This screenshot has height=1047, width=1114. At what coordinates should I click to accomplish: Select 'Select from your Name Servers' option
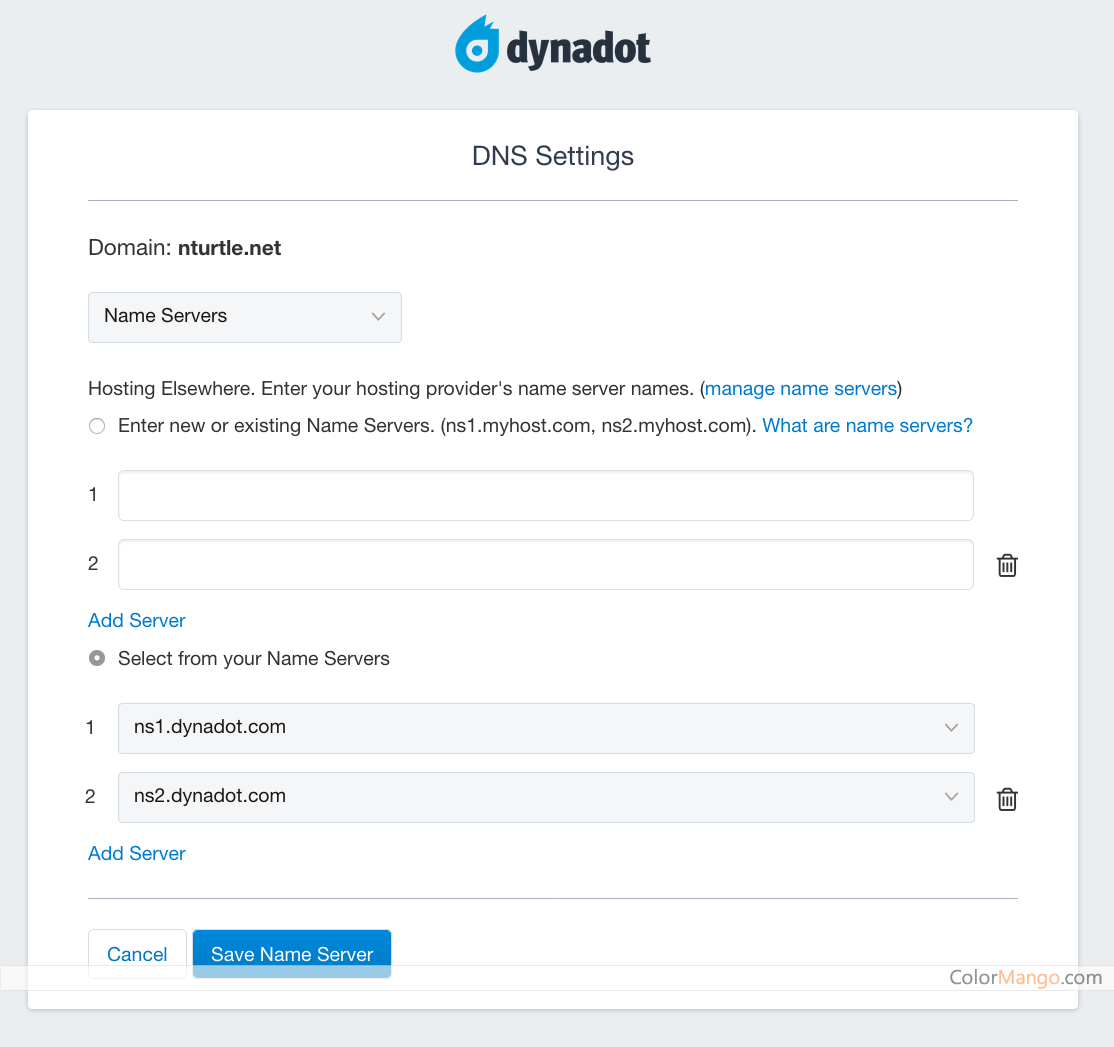pyautogui.click(x=96, y=658)
